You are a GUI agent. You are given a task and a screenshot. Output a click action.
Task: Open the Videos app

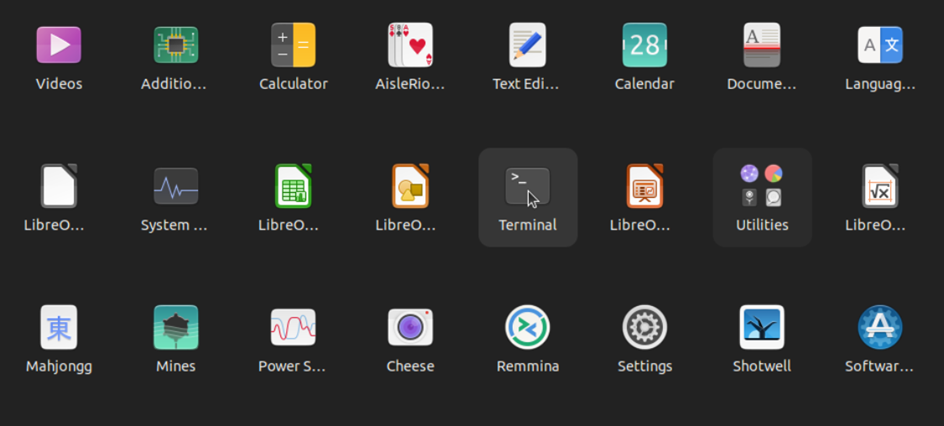[58, 45]
